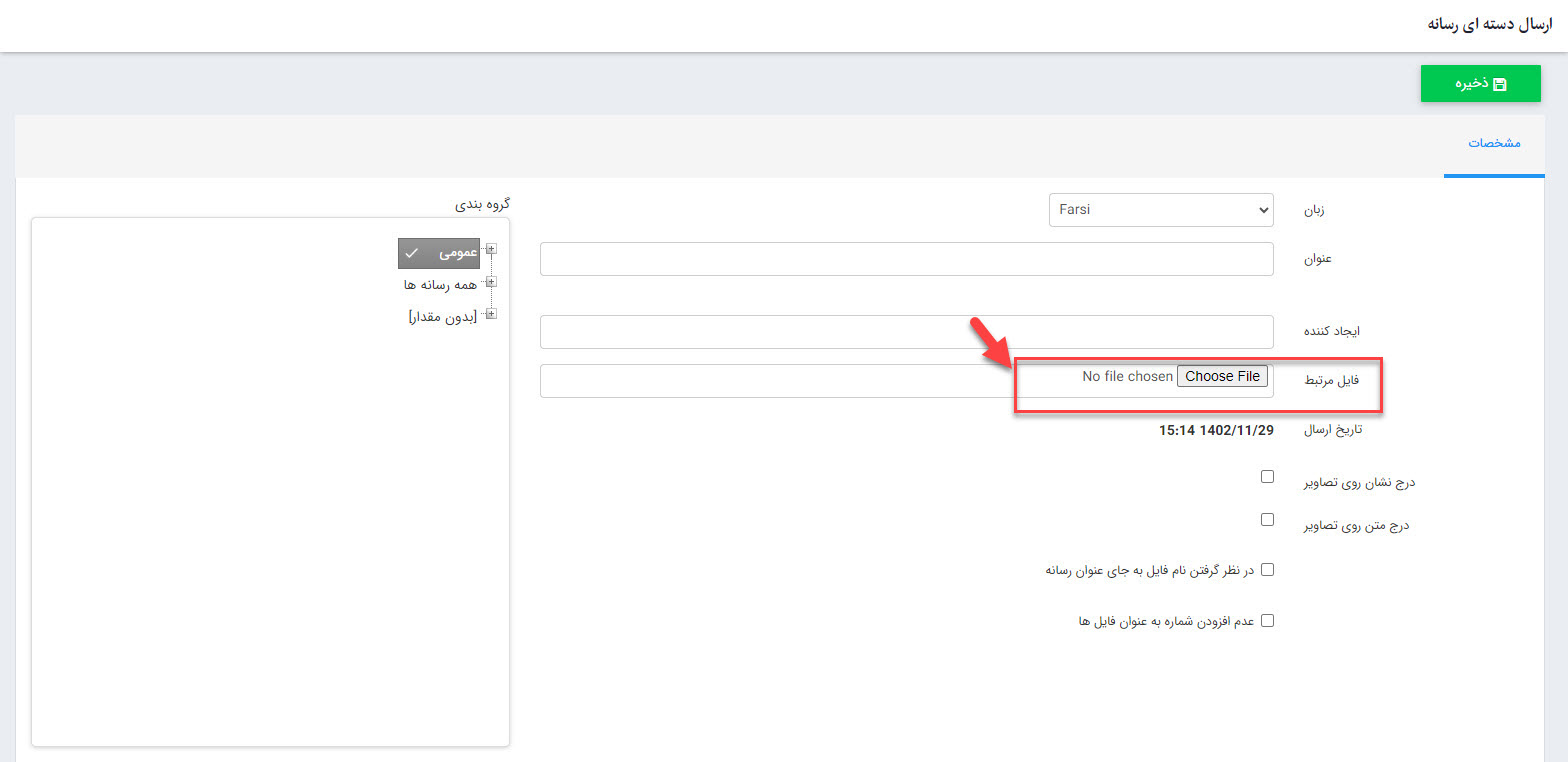
Task: Enable the درج نشان روی تصاویر checkbox
Action: pyautogui.click(x=1267, y=477)
